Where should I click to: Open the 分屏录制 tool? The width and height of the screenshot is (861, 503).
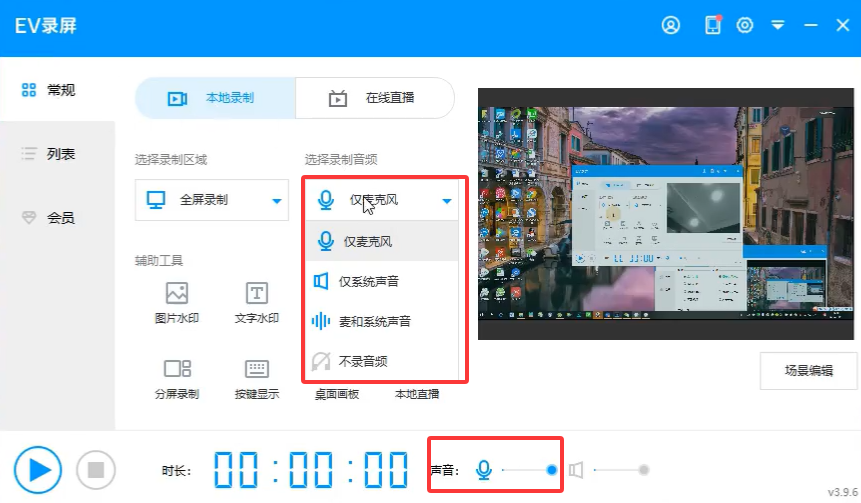point(177,379)
